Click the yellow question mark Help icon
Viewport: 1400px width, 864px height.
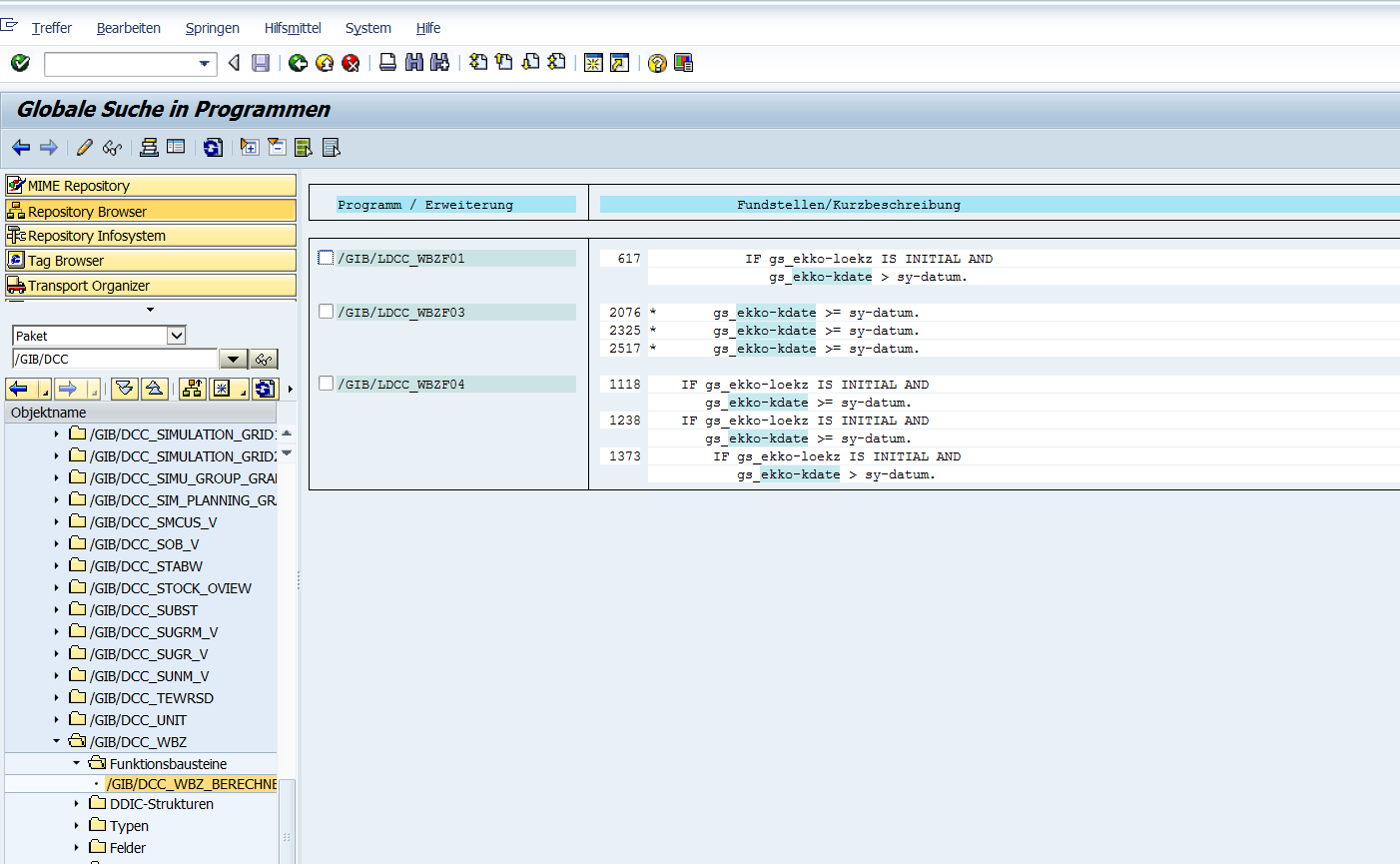pos(656,63)
